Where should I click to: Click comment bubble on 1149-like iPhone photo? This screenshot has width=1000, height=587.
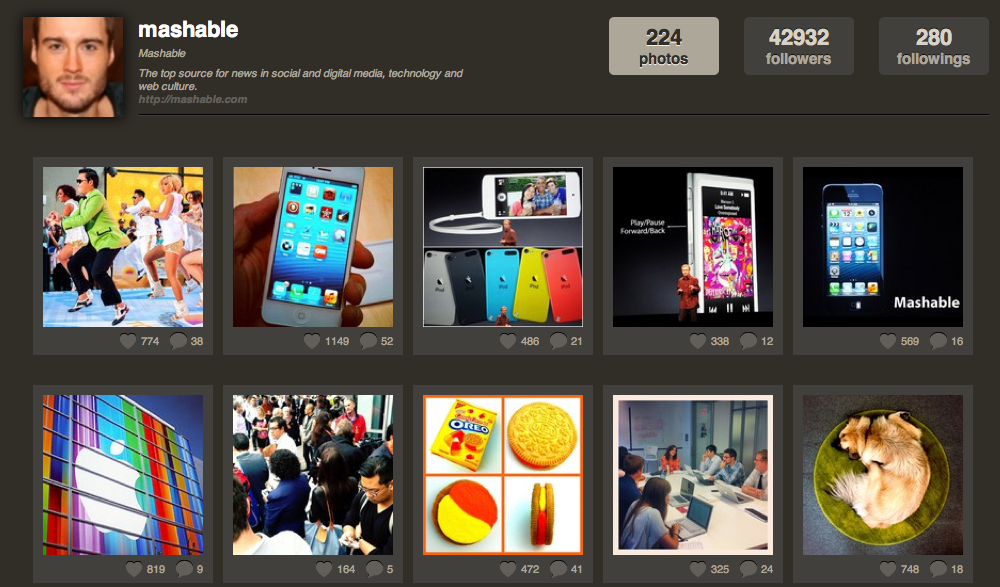pyautogui.click(x=369, y=341)
